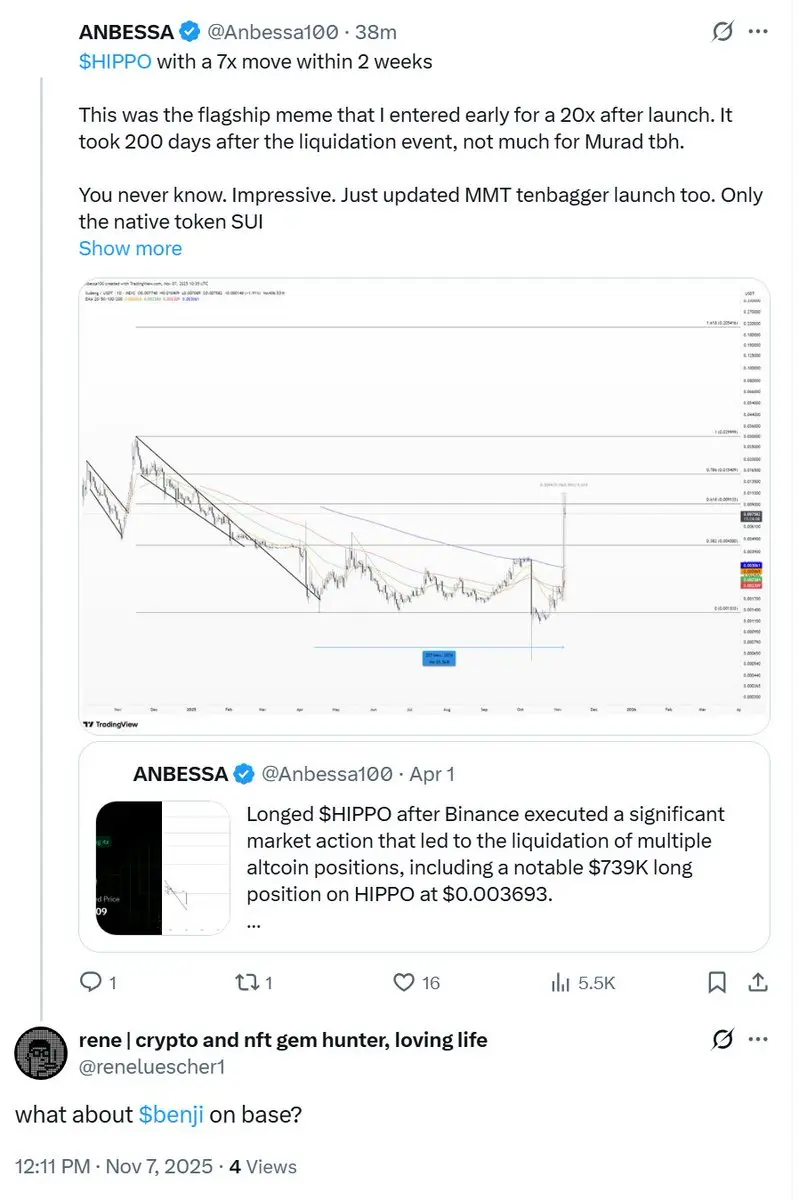This screenshot has height=1200, width=799.
Task: Open the $HIPPO cashtag link
Action: pos(115,61)
